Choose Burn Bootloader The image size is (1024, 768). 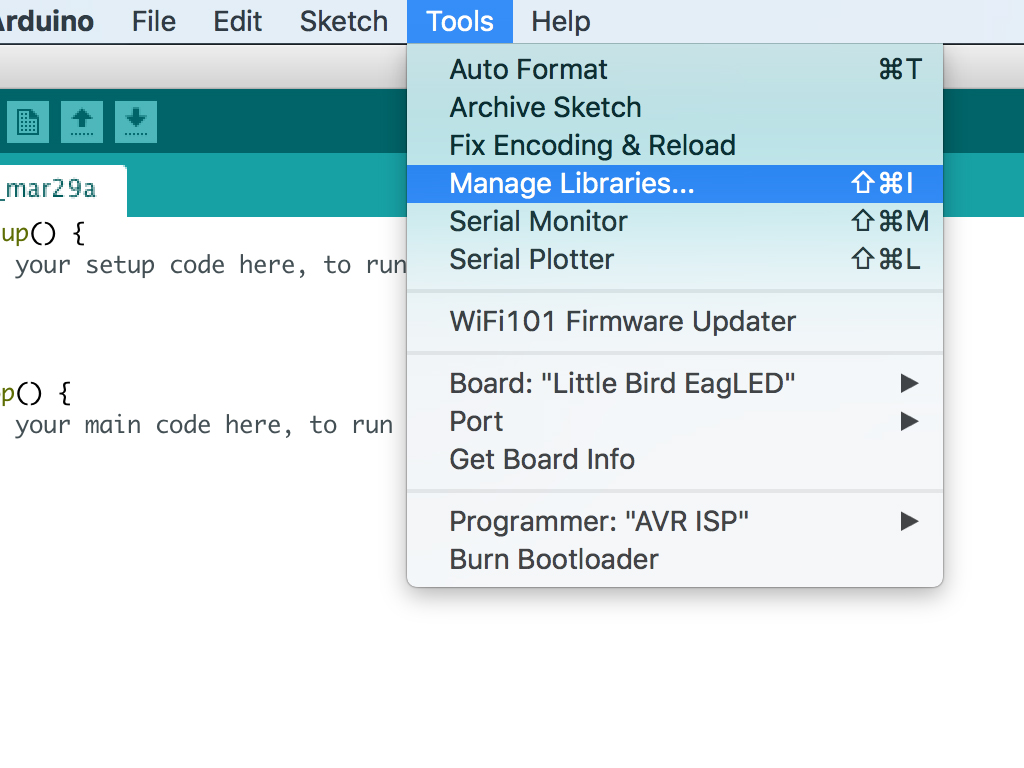coord(675,560)
